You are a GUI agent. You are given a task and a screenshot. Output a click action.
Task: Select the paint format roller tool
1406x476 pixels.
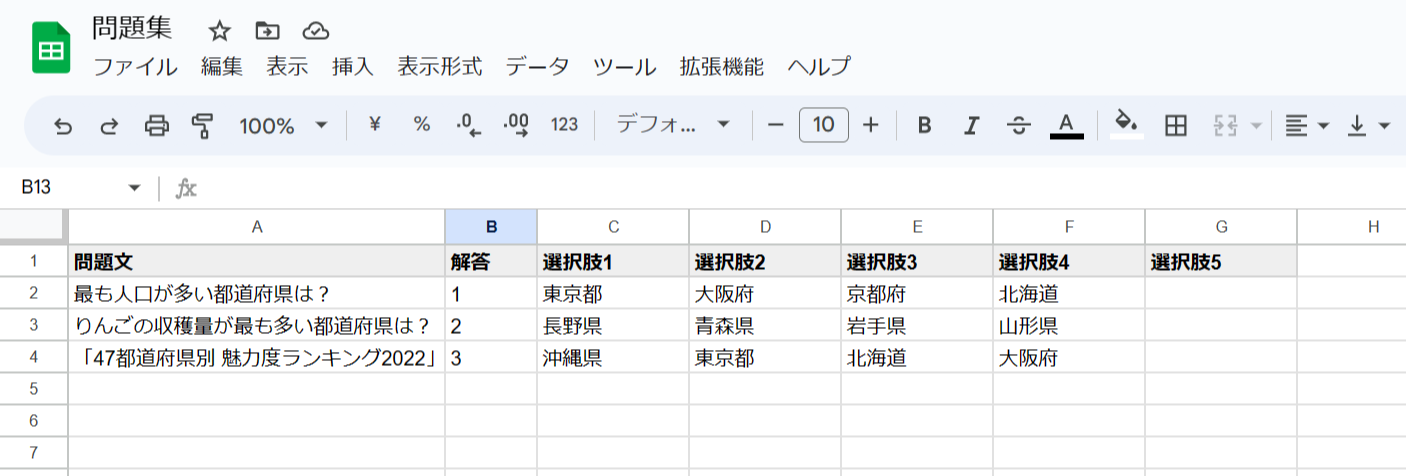click(203, 126)
